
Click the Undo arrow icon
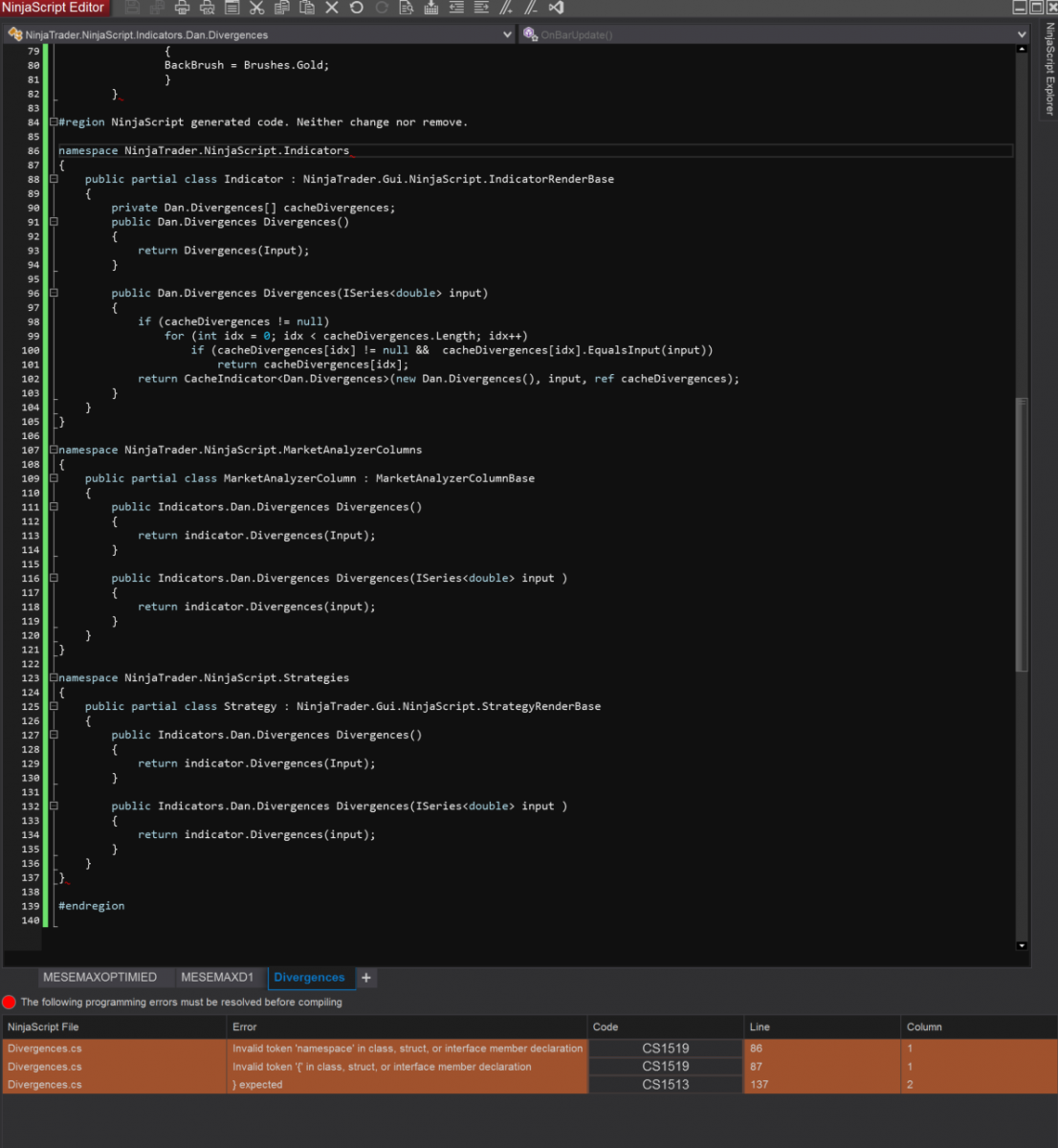[357, 8]
